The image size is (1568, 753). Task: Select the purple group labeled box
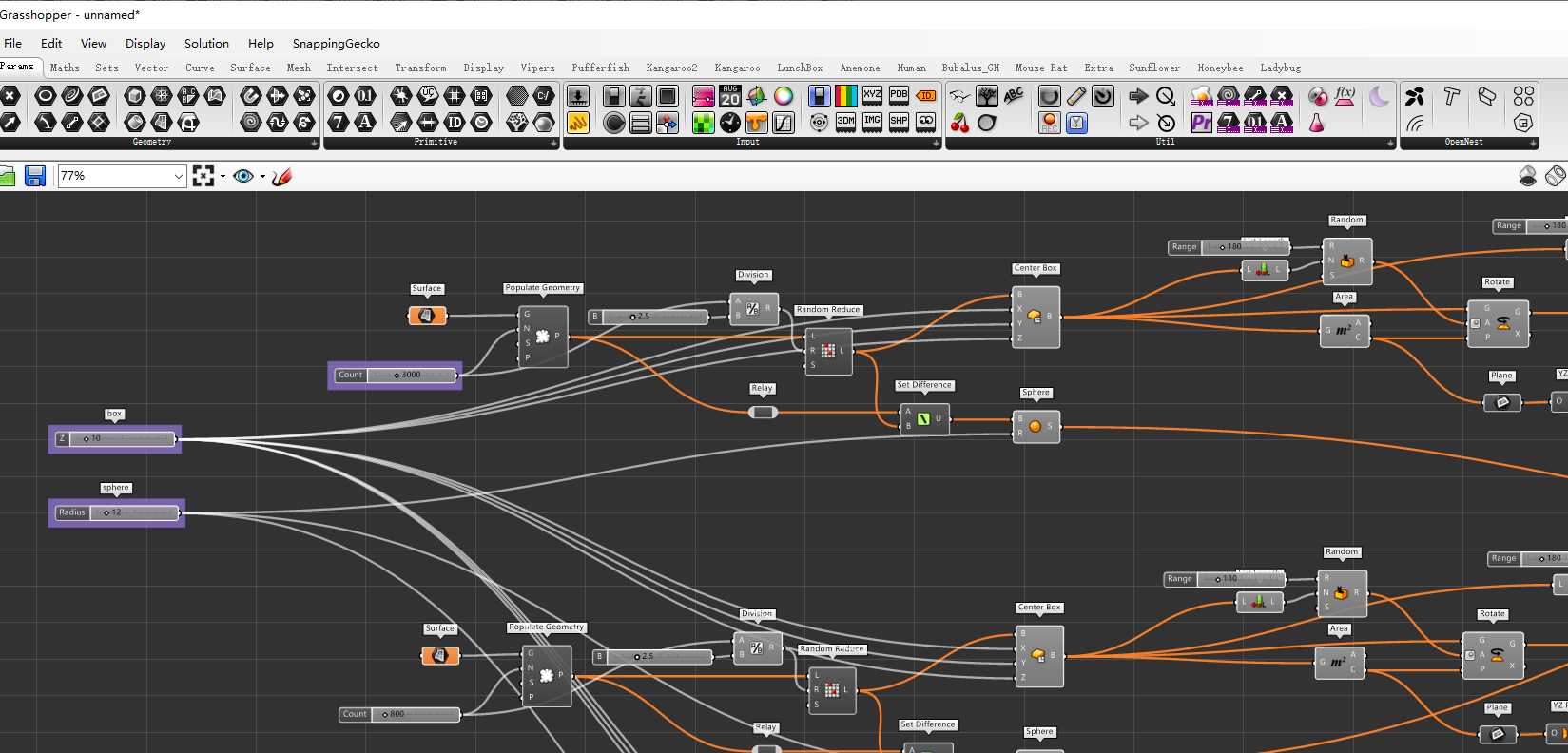(x=115, y=439)
